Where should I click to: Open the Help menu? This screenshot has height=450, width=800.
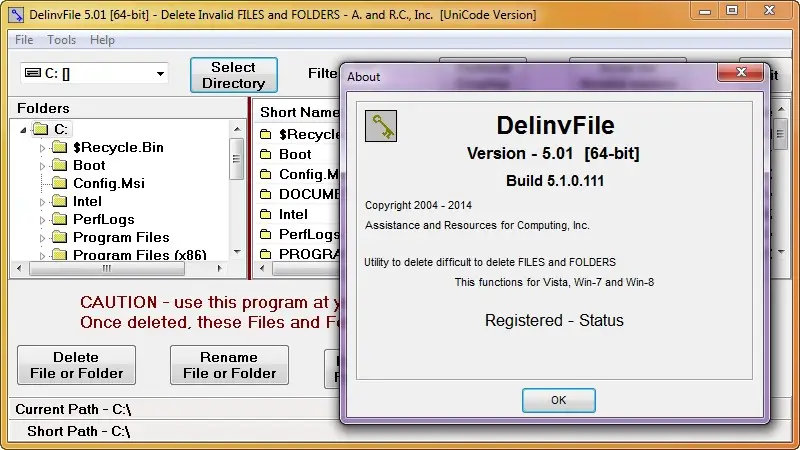coord(102,40)
